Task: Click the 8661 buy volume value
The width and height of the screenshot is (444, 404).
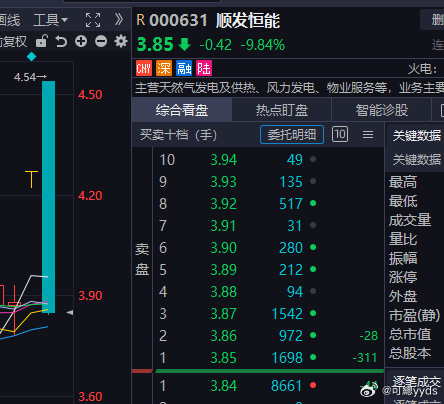Action: coord(287,386)
